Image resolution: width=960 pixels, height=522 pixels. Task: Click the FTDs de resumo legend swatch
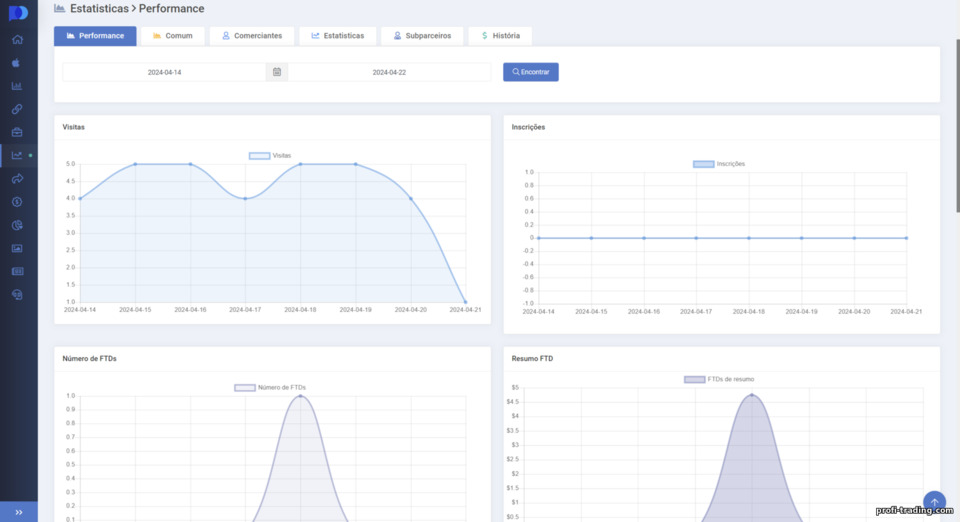click(x=694, y=379)
